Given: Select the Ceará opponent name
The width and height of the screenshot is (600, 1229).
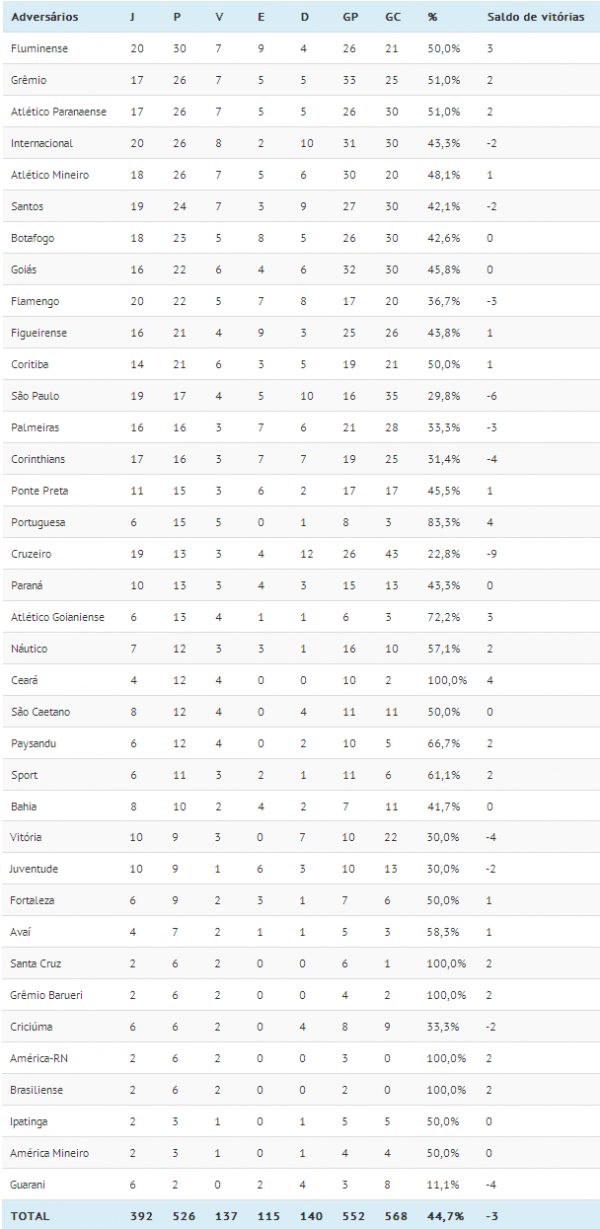Looking at the screenshot, I should pos(25,680).
